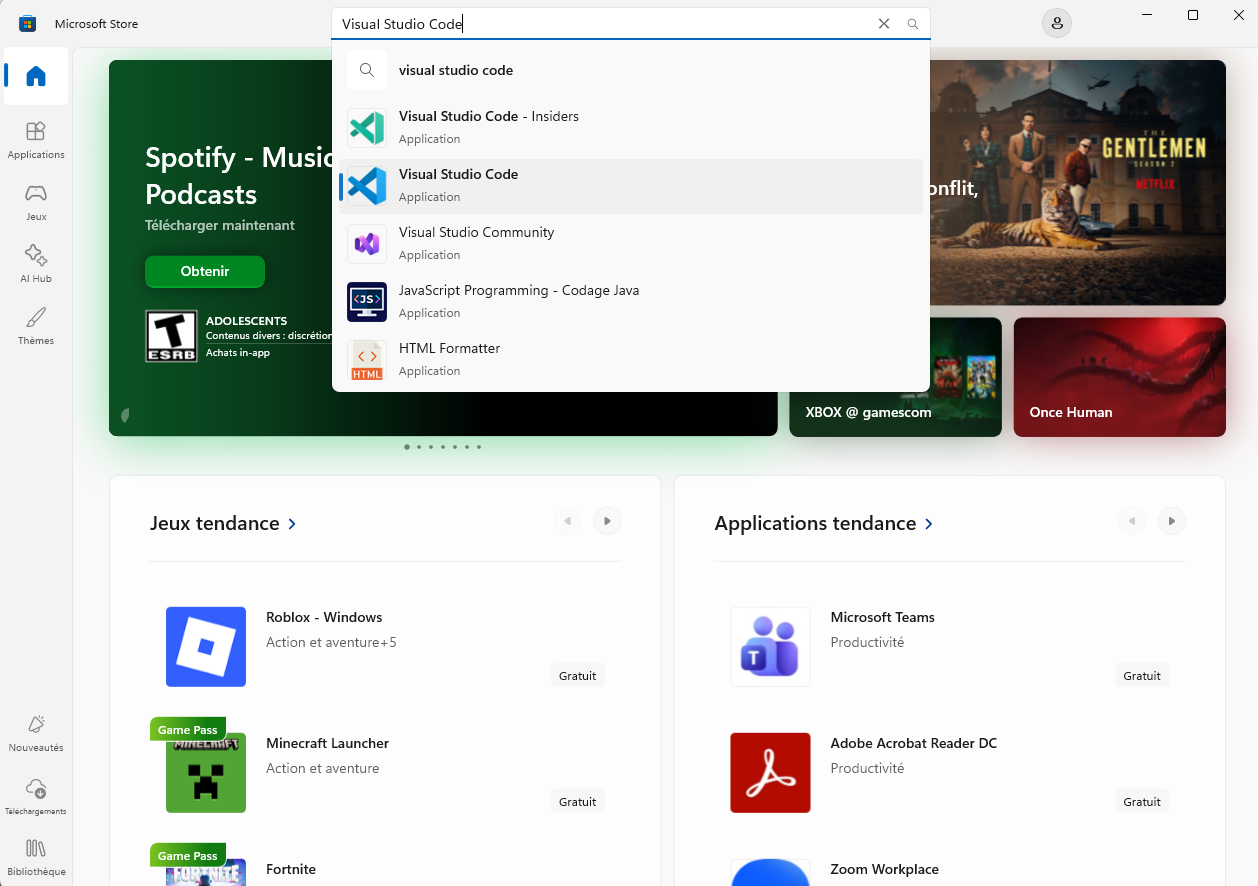The image size is (1258, 886).
Task: Click Gratuit button for Minecraft Launcher
Action: 578,802
